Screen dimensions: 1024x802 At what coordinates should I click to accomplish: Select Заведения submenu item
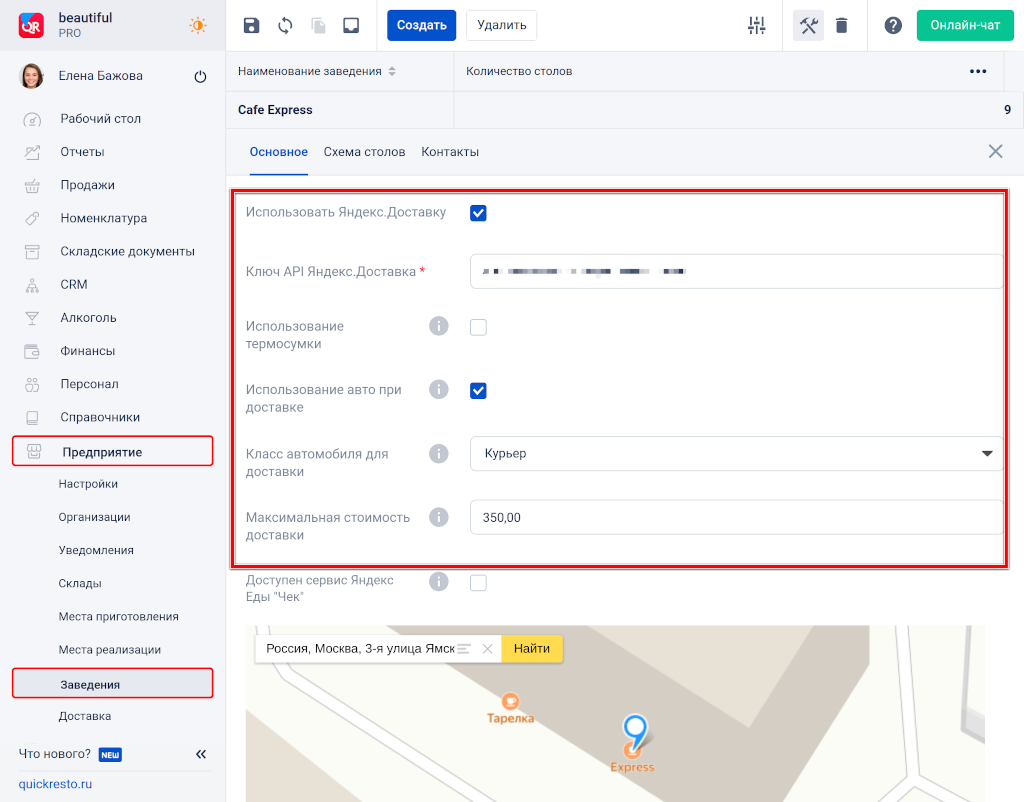(112, 684)
